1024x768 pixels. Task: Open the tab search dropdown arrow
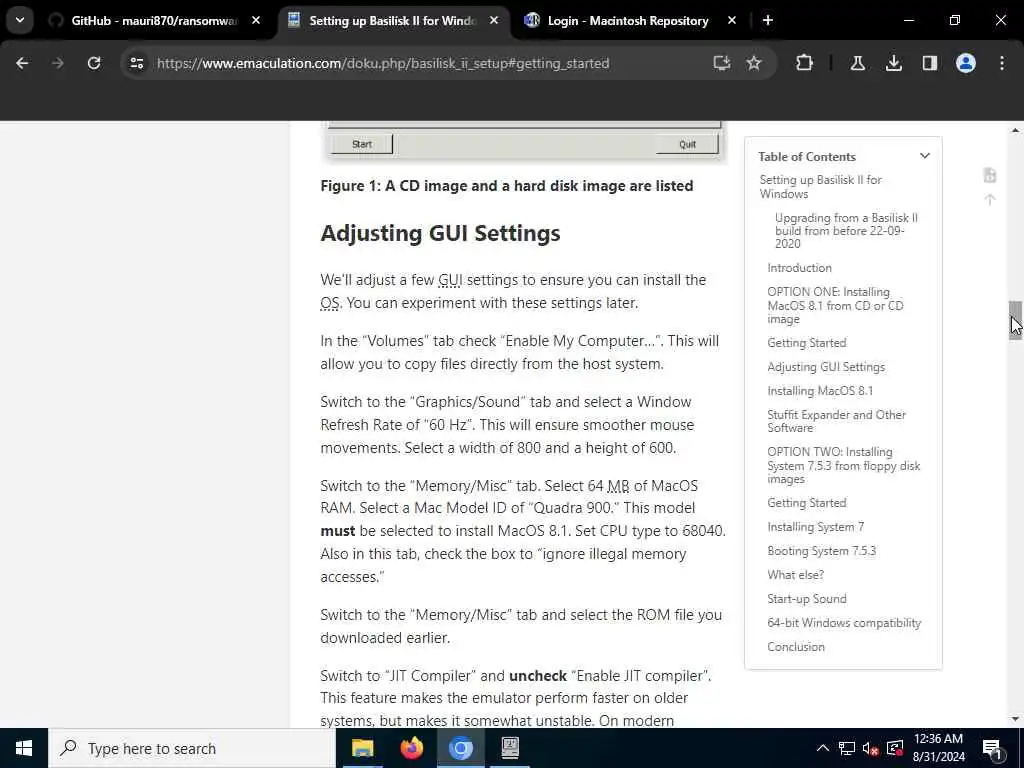pyautogui.click(x=20, y=20)
